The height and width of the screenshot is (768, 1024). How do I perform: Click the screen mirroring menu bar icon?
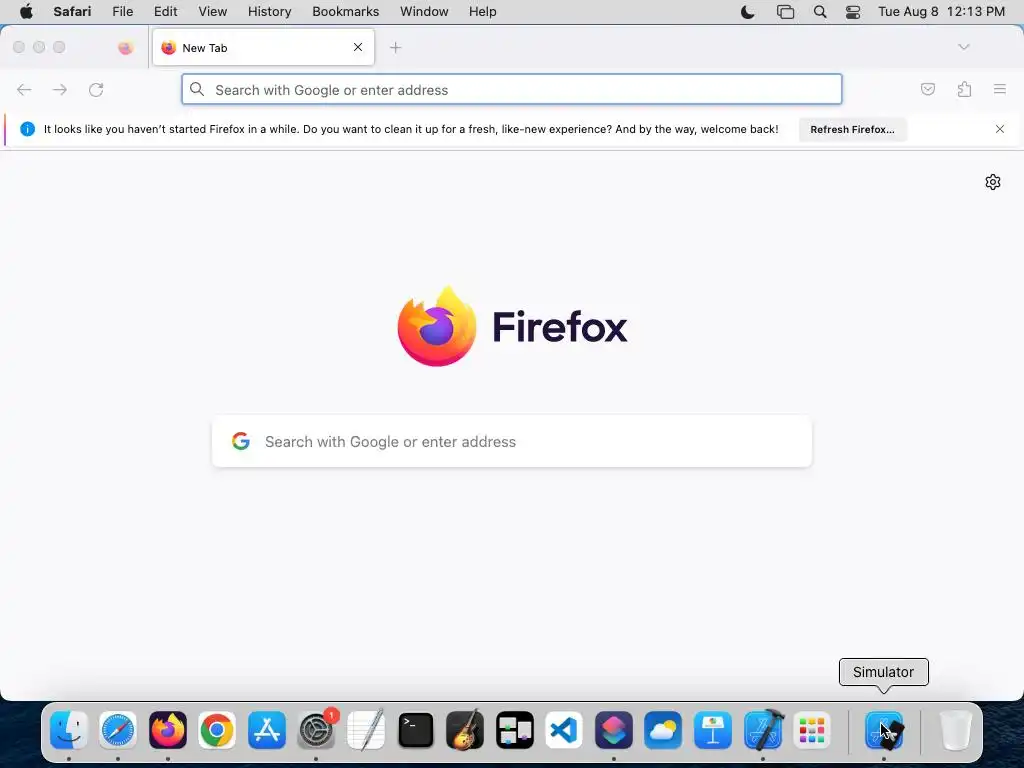click(x=785, y=12)
